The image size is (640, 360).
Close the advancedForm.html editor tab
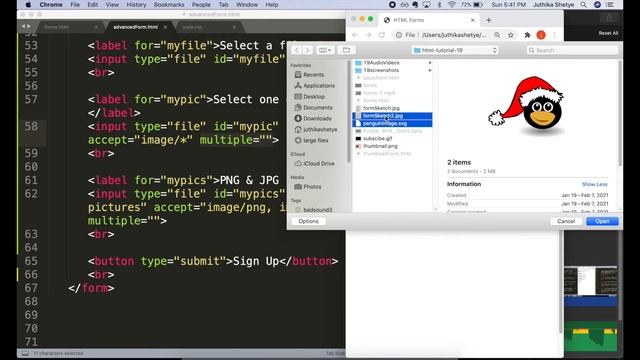[x=165, y=27]
